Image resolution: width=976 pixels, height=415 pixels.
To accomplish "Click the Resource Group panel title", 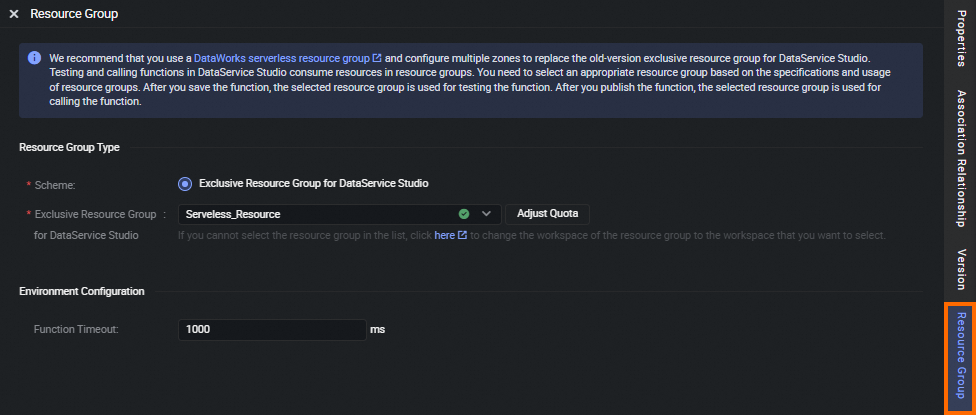I will click(x=74, y=15).
